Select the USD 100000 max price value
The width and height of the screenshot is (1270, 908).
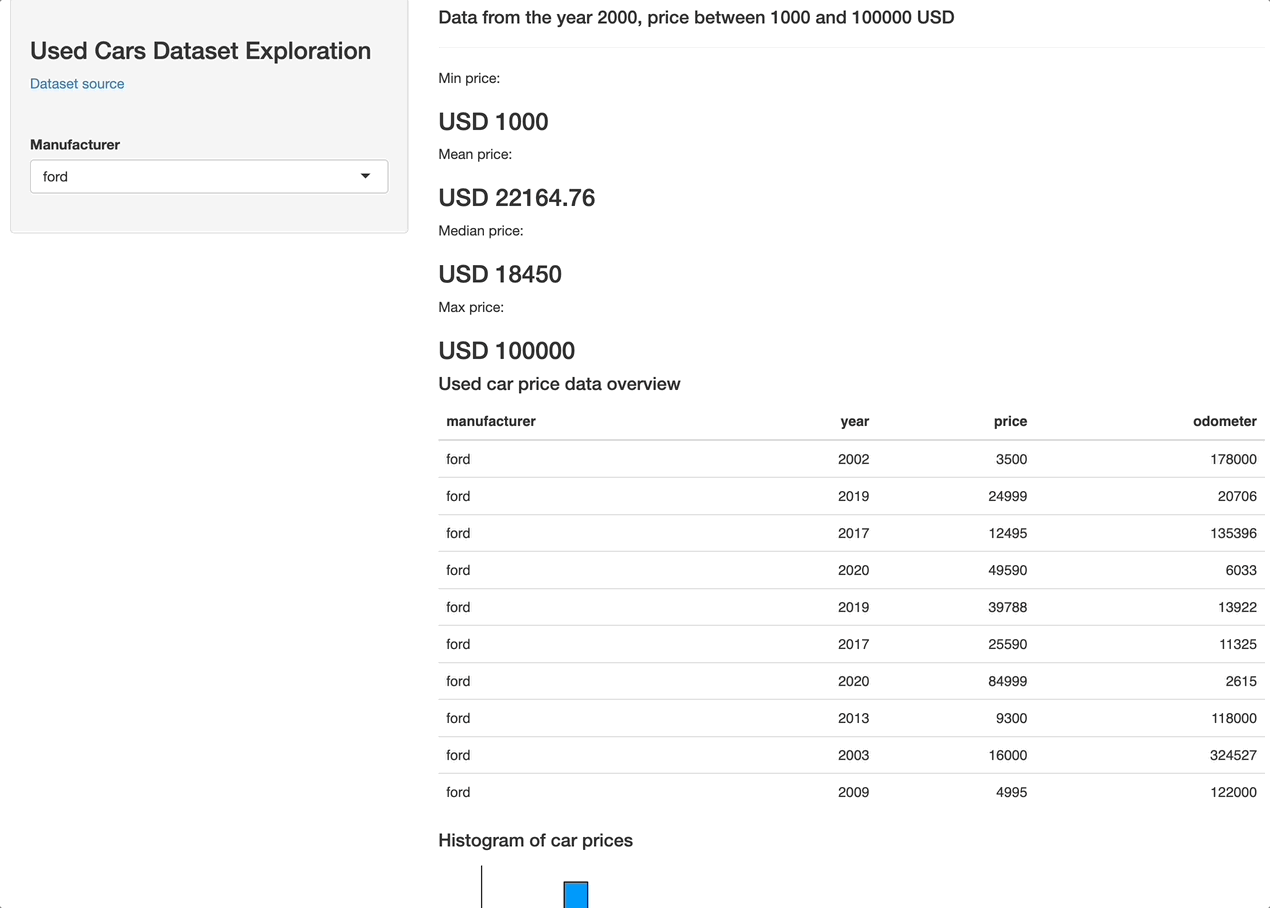click(x=506, y=351)
